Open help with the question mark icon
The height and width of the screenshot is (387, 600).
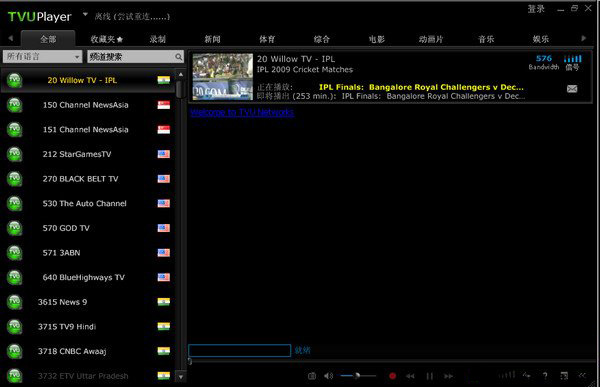[545, 376]
